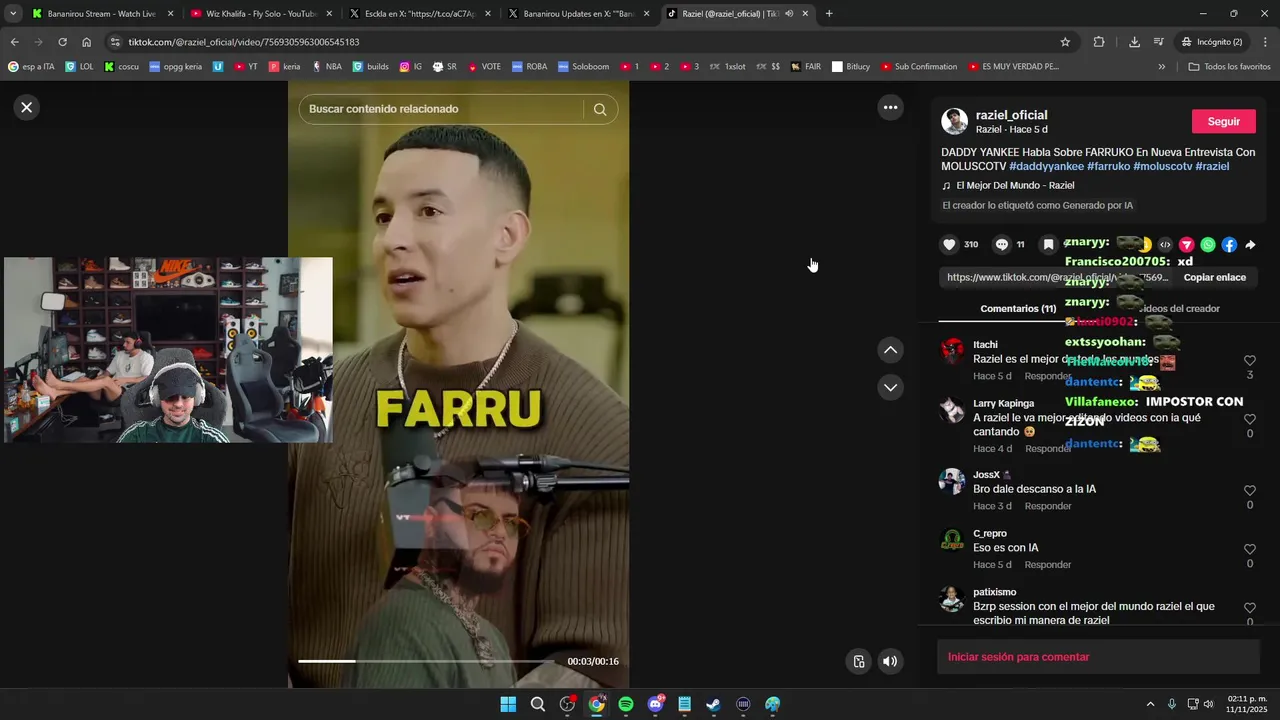Open 'Todos los favoritos' folder
The height and width of the screenshot is (720, 1280).
click(x=1229, y=67)
